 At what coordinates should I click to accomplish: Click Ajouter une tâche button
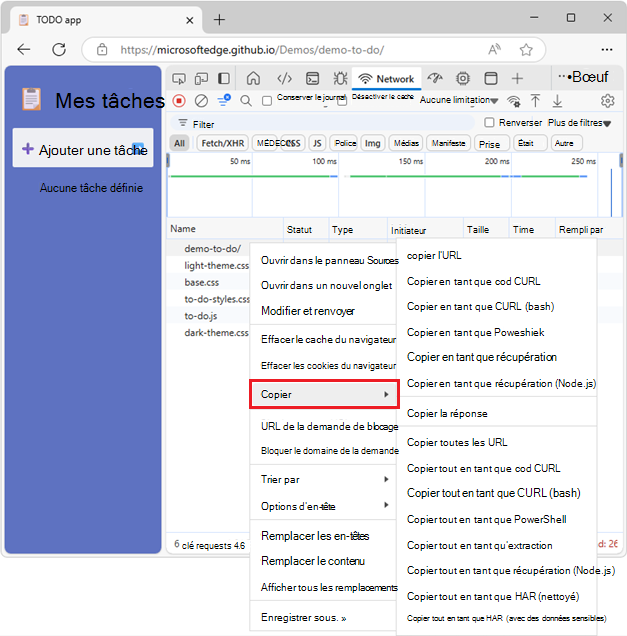[x=83, y=149]
